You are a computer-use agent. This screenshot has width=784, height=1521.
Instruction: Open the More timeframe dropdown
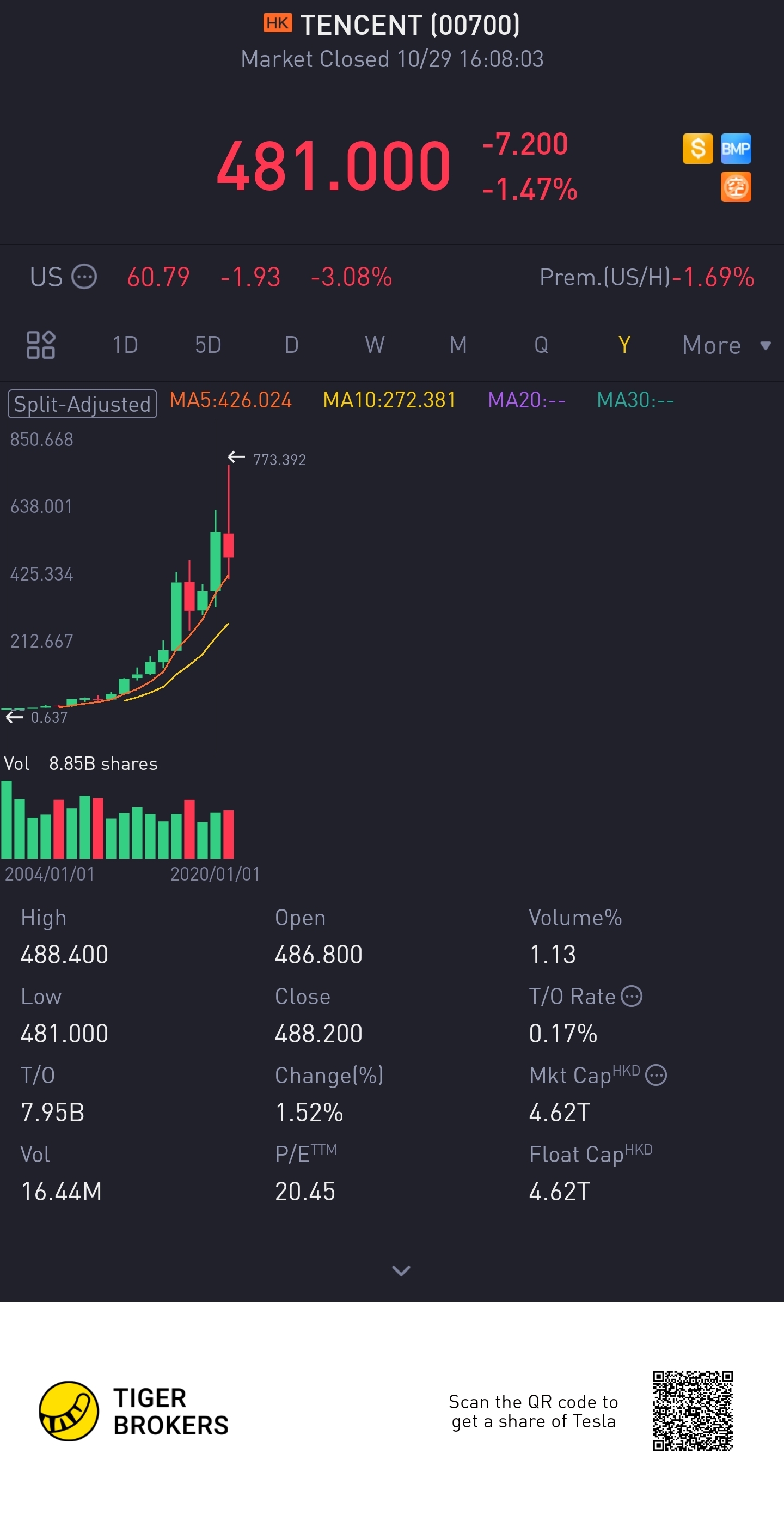726,345
